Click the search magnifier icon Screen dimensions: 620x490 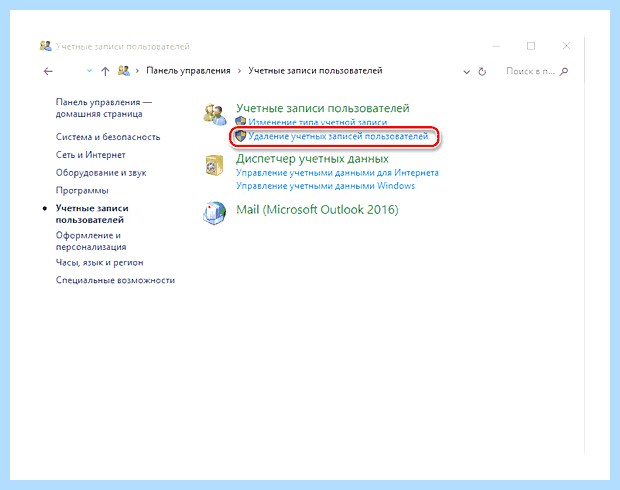point(564,71)
